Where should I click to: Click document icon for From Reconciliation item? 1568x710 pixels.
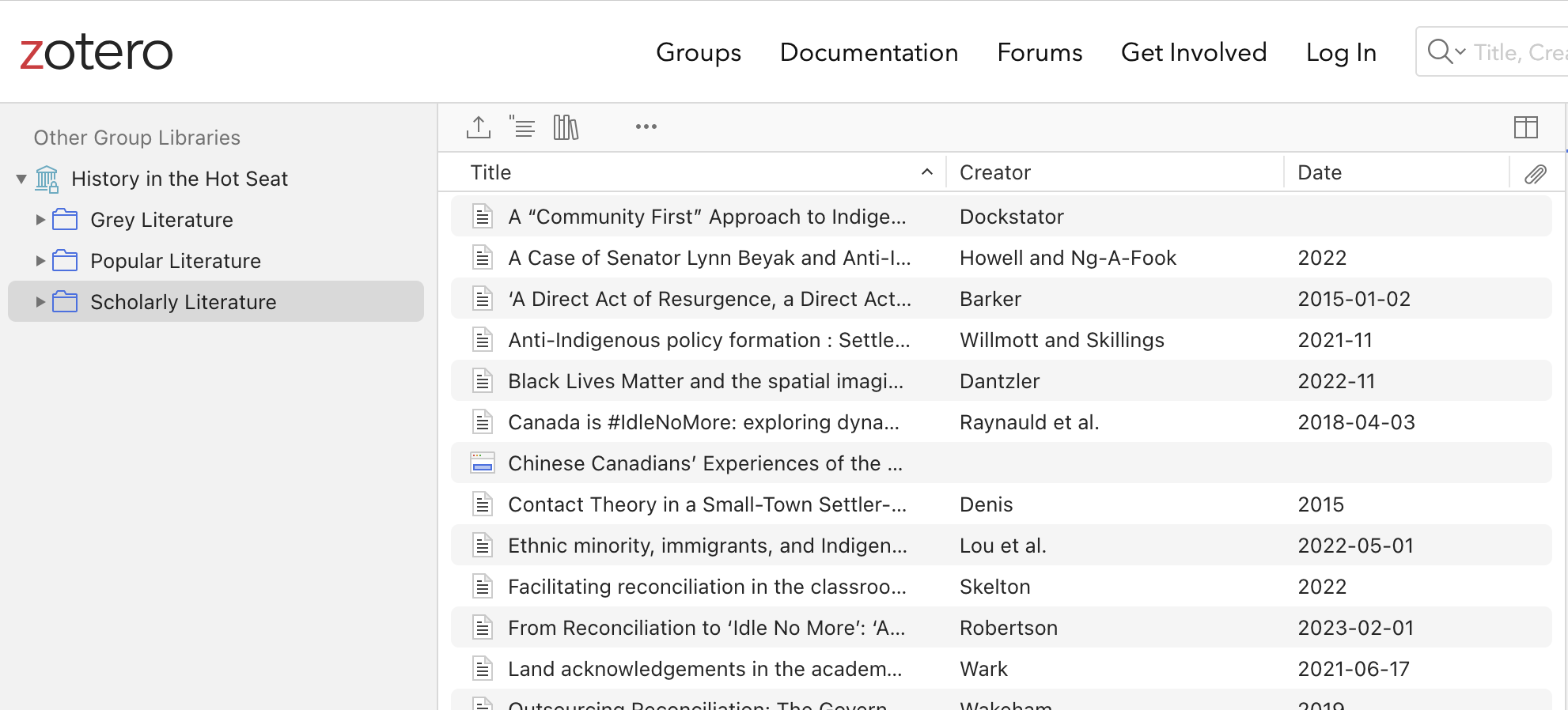pos(483,628)
